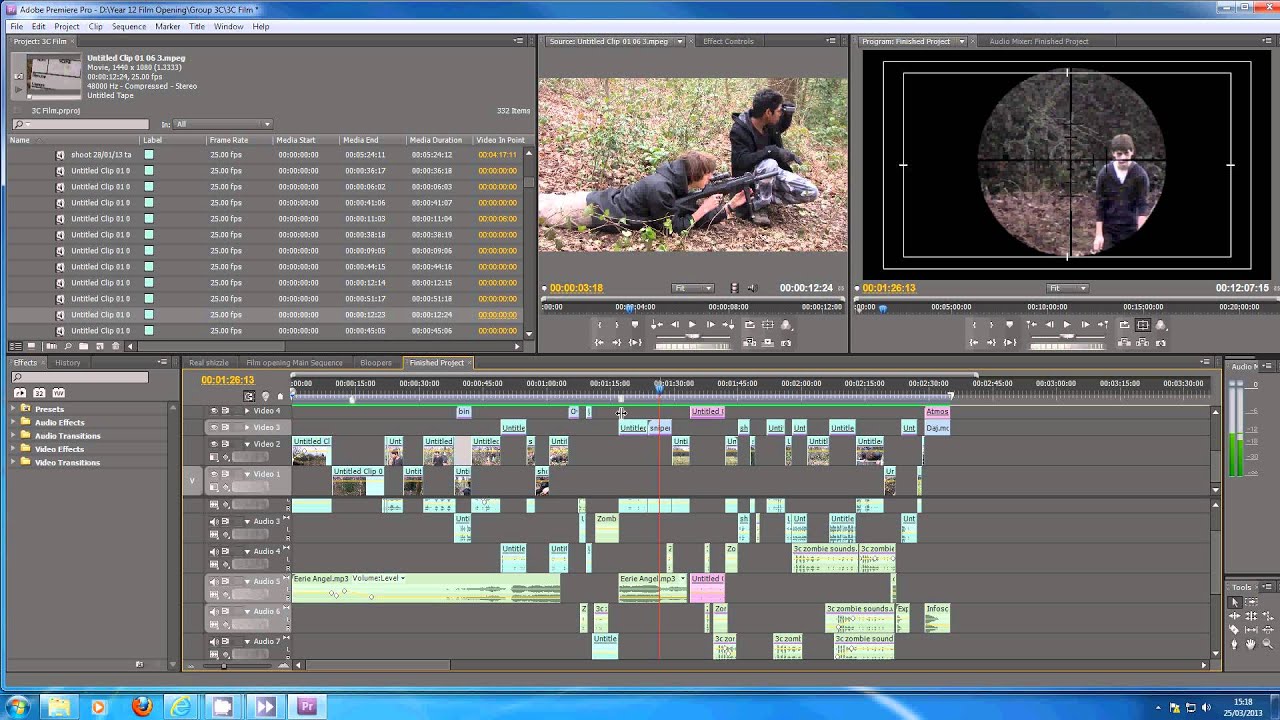Click the Set Encore Chapter Marker icon
Viewport: 1280px width, 720px height.
265,396
